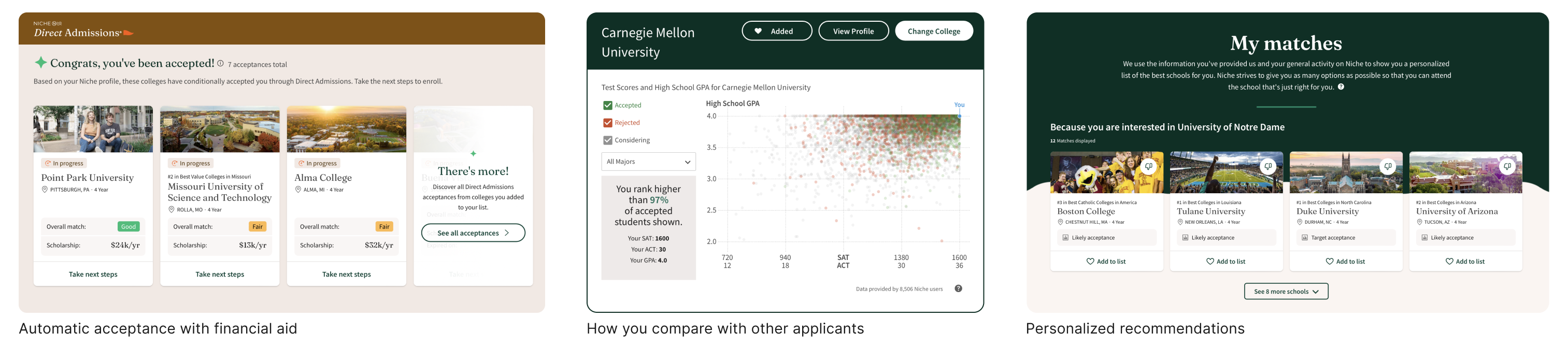Click the location pin for Pittsburgh, PA
This screenshot has height=347, width=1568.
click(45, 190)
